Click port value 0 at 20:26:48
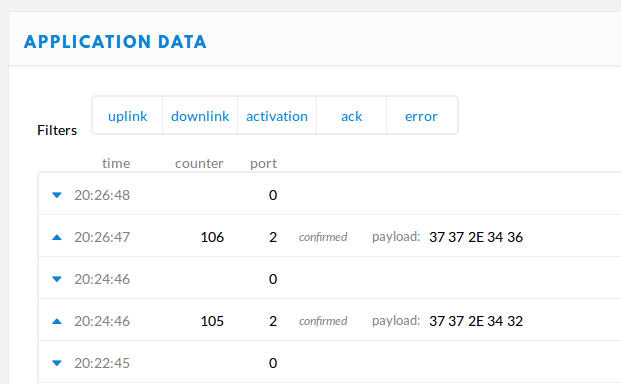This screenshot has width=621, height=384. (273, 195)
